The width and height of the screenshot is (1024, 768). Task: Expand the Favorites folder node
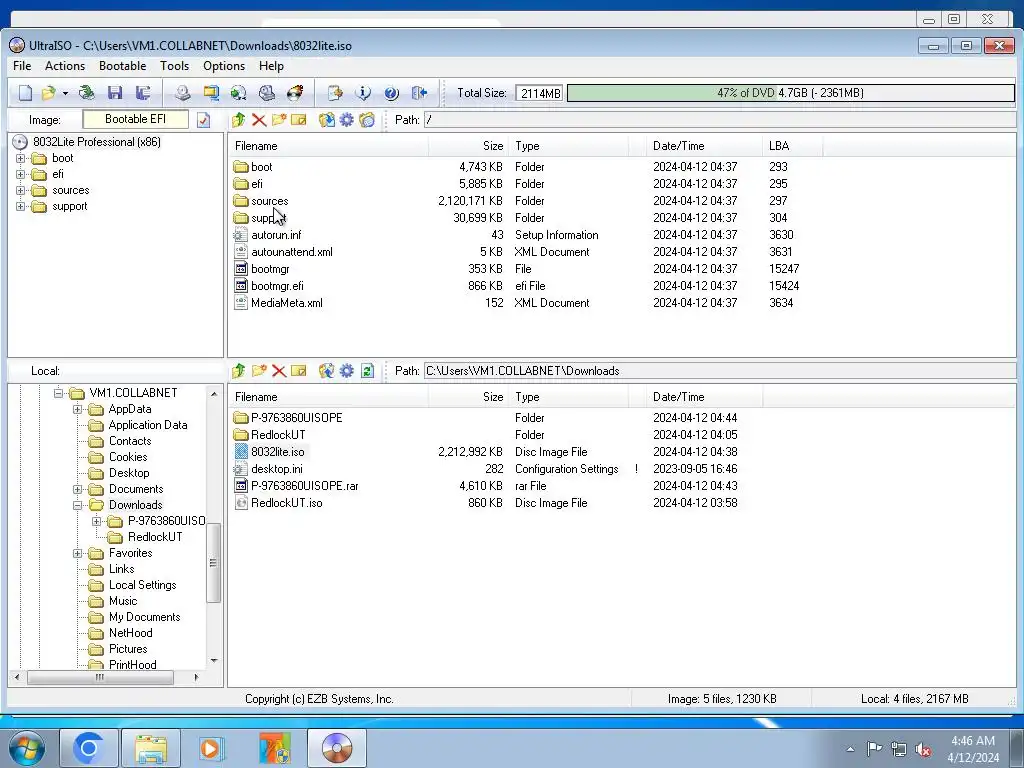77,553
